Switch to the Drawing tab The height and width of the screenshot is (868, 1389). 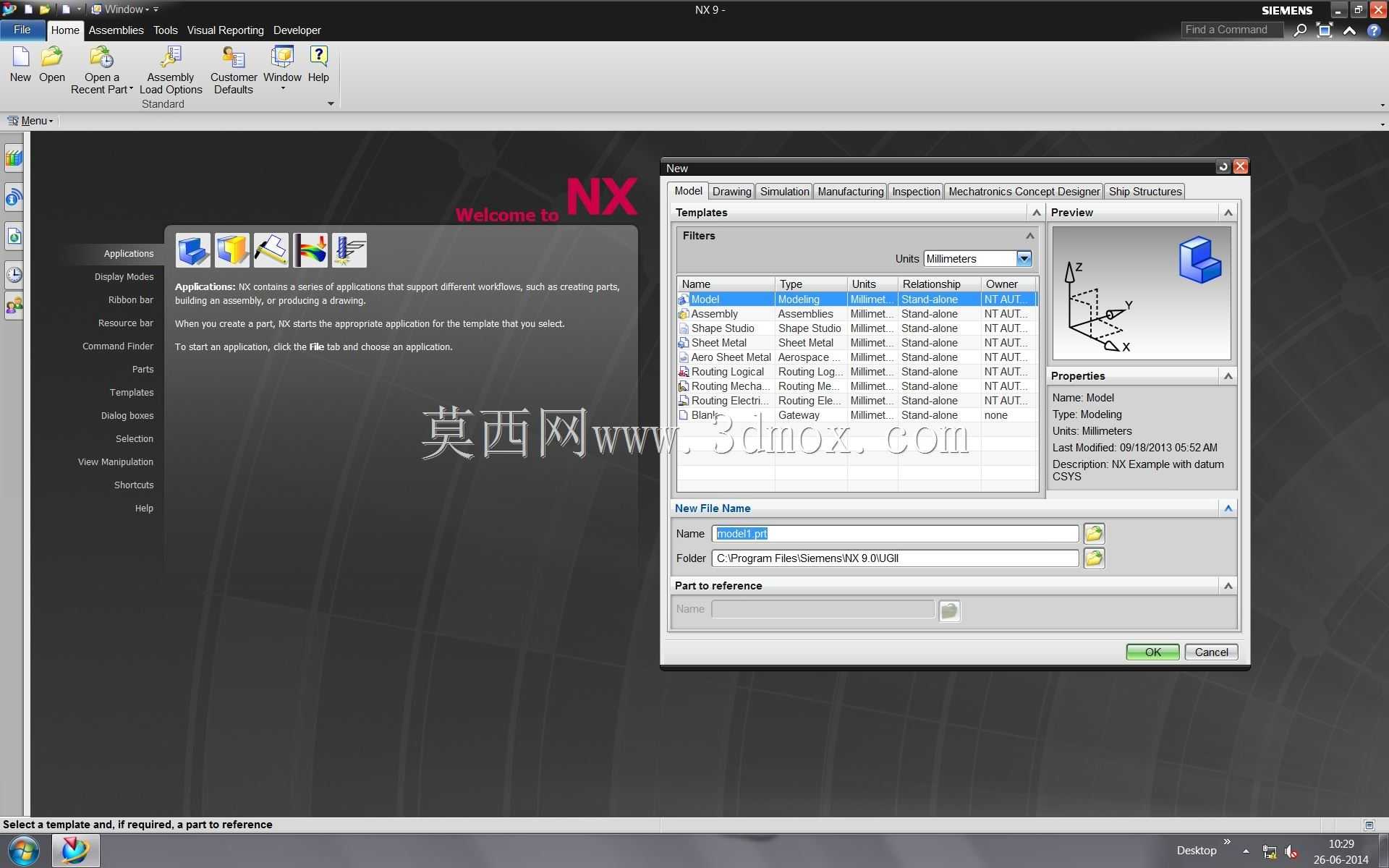(731, 192)
